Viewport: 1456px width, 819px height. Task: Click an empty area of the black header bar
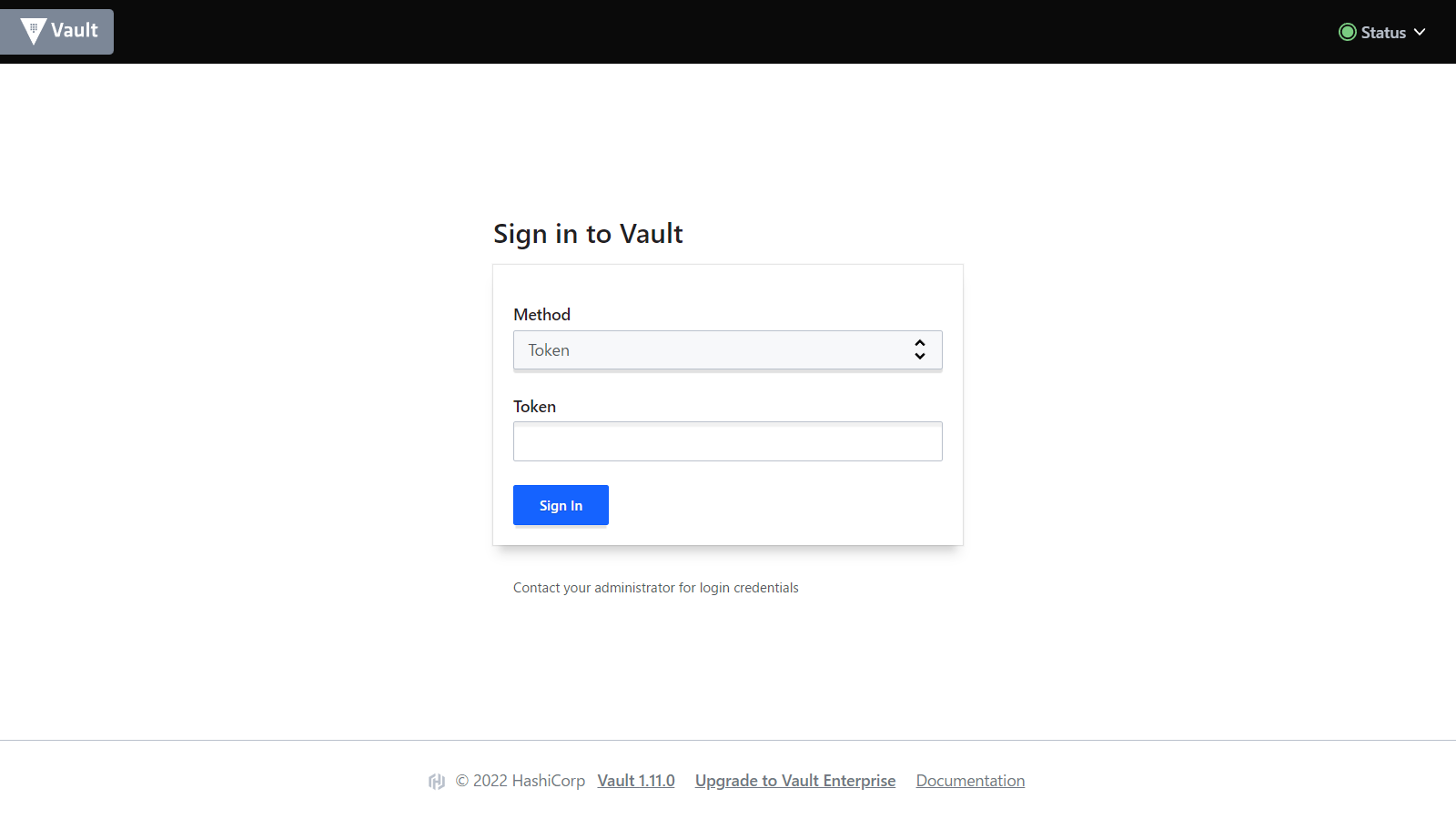point(728,32)
